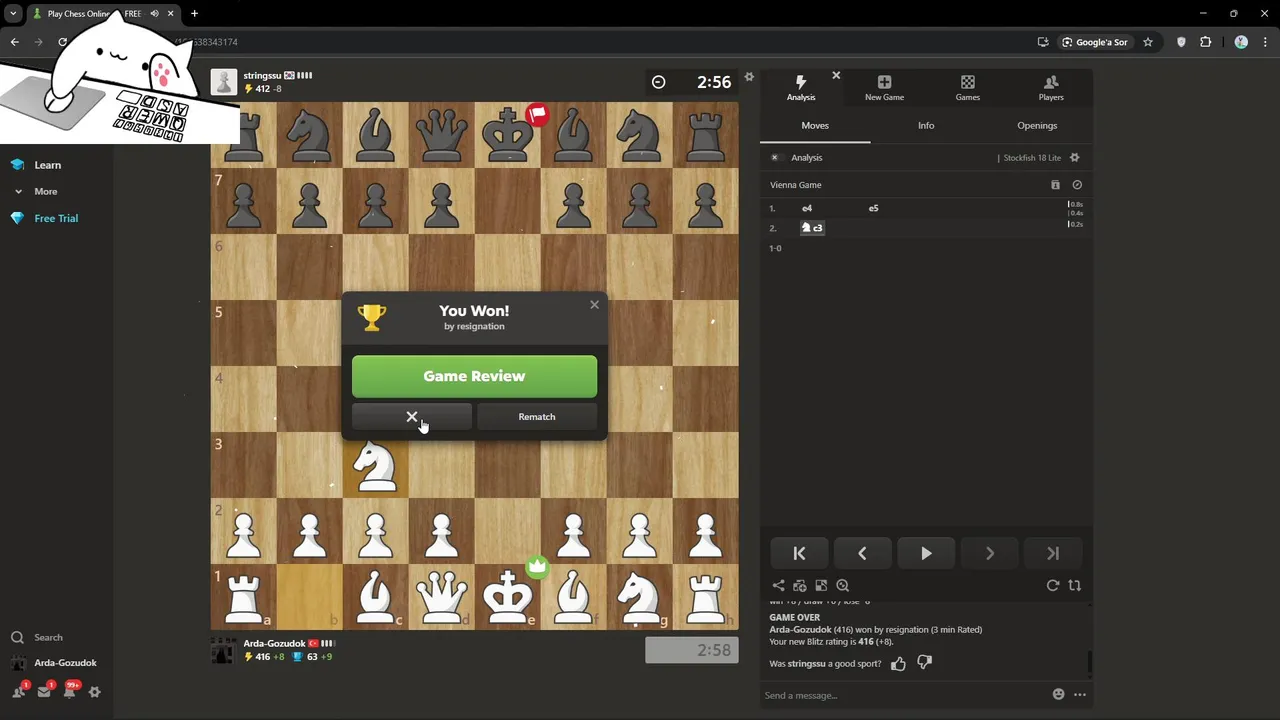
Task: Expand the More sidebar menu
Action: [x=45, y=191]
